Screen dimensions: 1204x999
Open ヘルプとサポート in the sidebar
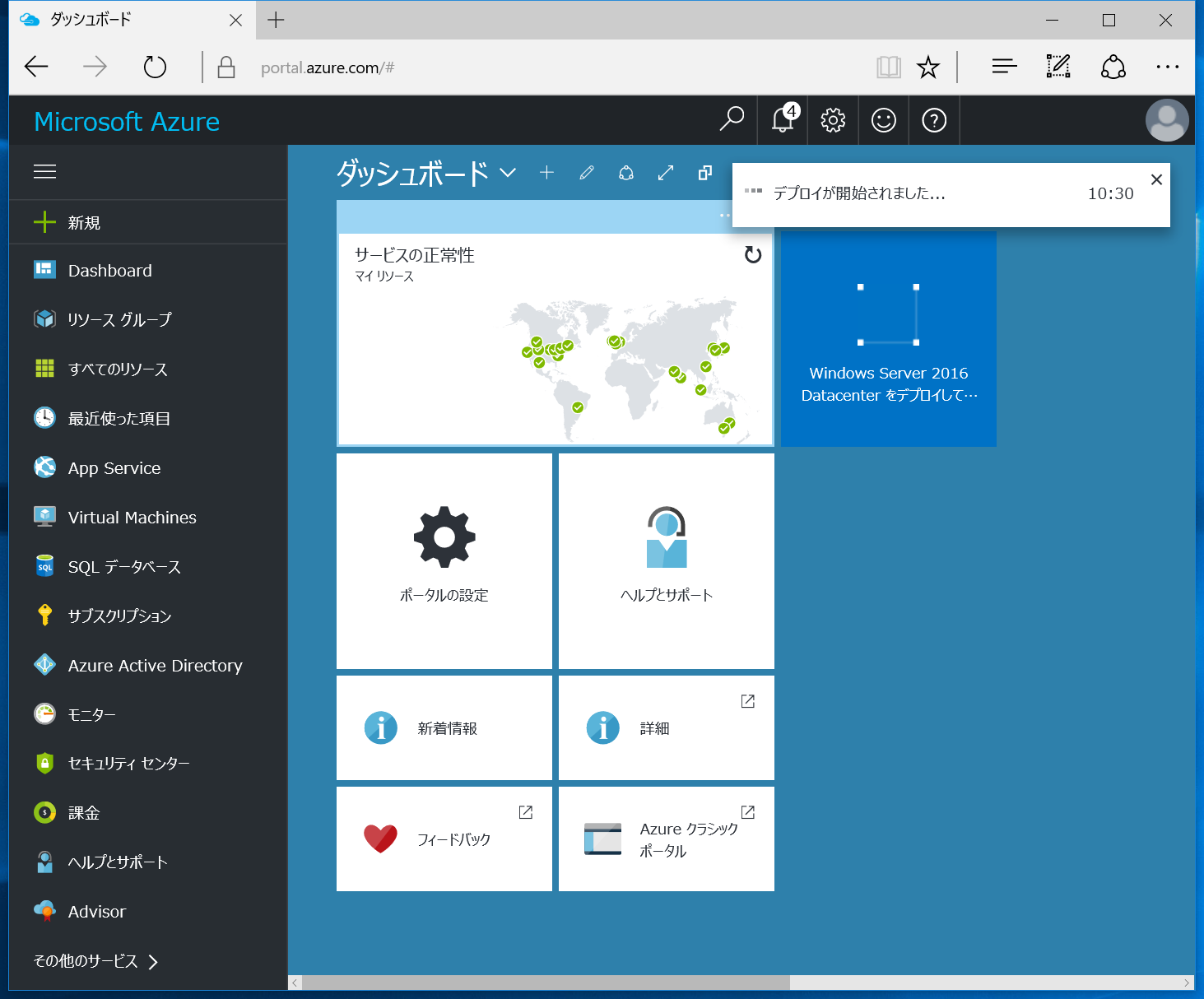coord(148,862)
